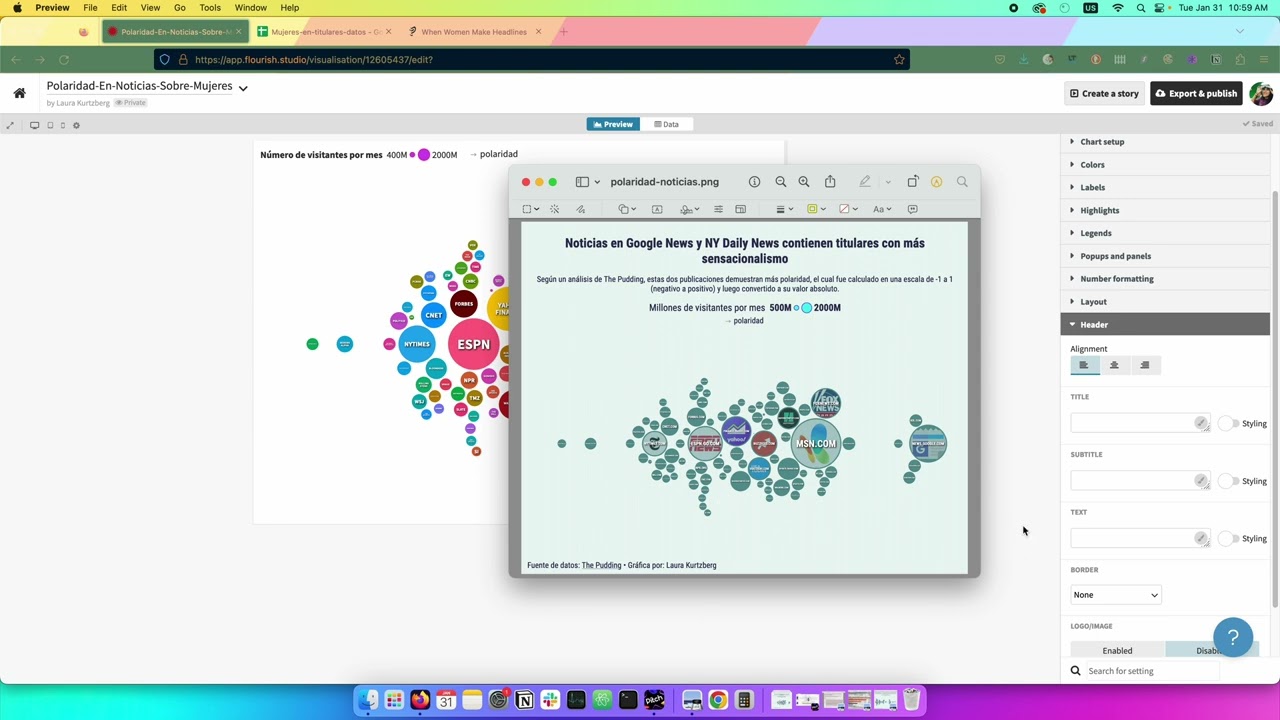Open project title dropdown arrow
Image resolution: width=1280 pixels, height=720 pixels.
[x=243, y=88]
